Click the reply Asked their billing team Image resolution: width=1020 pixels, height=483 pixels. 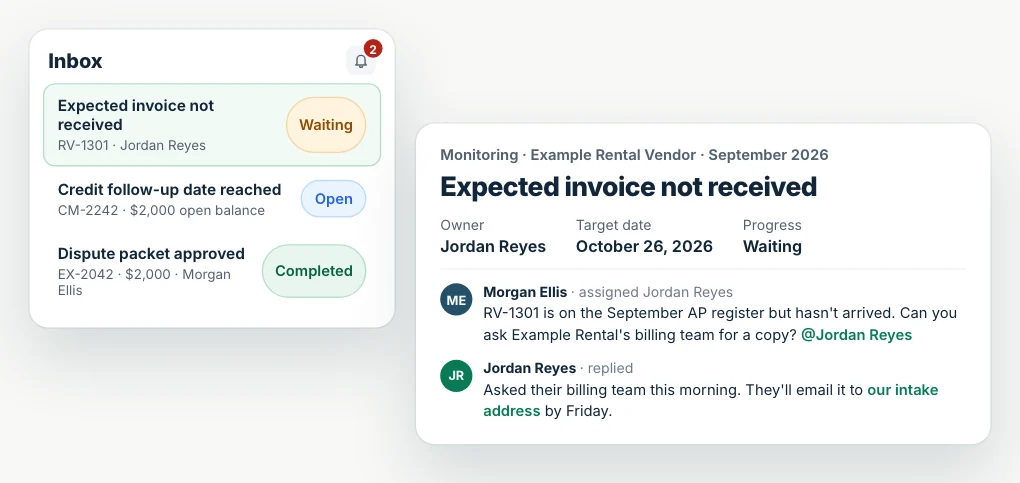pyautogui.click(x=711, y=400)
